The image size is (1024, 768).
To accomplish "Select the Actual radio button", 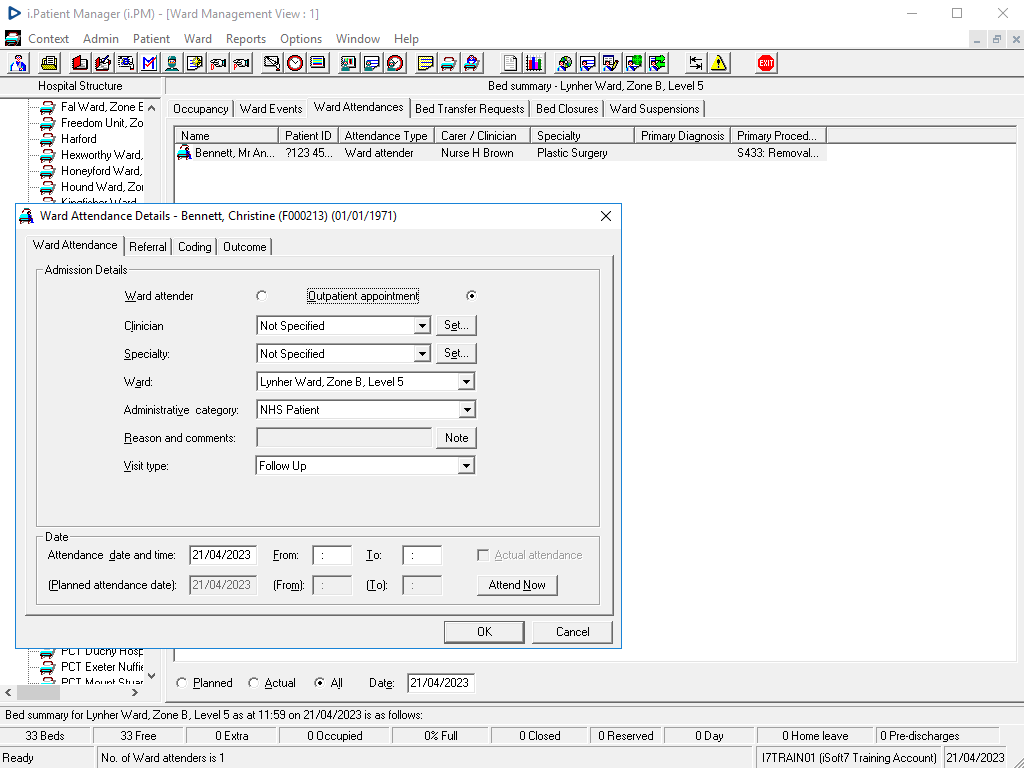I will click(253, 682).
